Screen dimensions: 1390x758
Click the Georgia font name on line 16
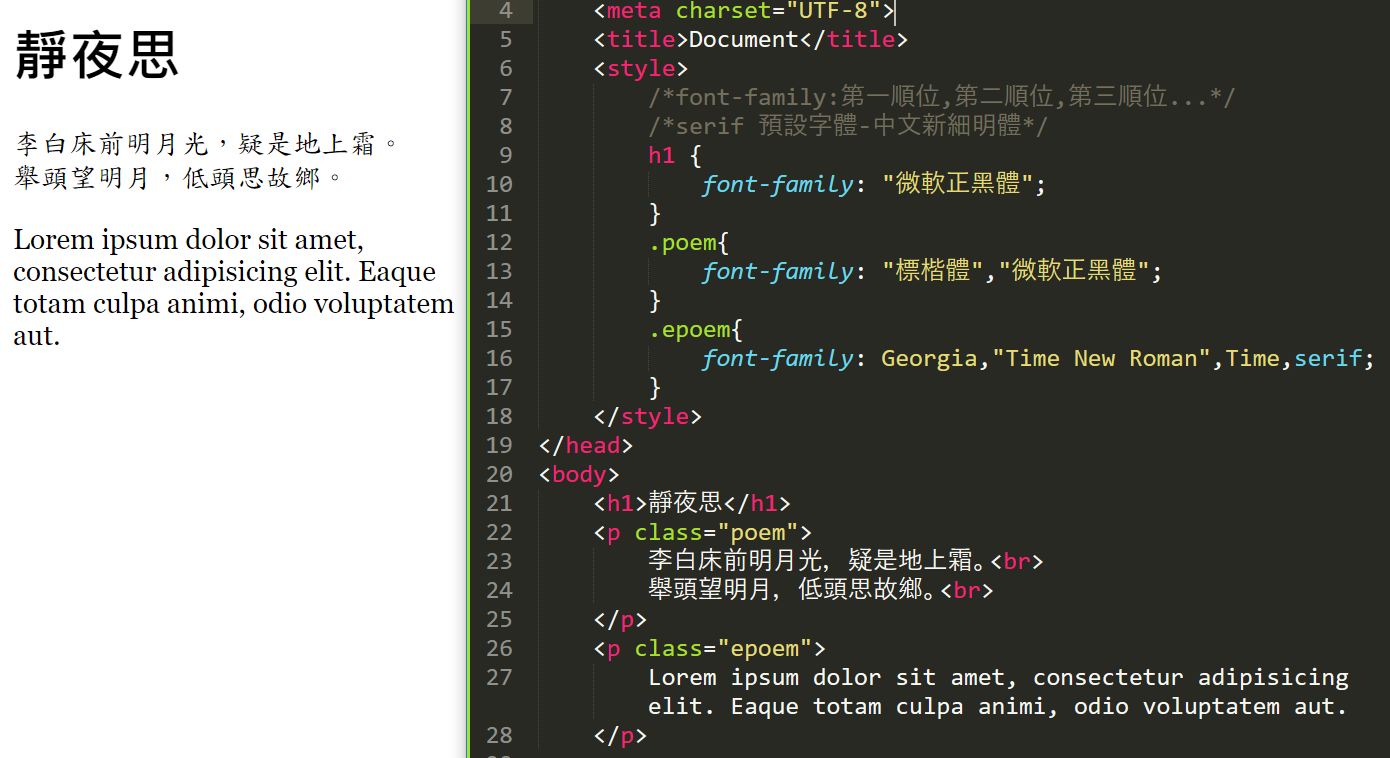click(928, 358)
